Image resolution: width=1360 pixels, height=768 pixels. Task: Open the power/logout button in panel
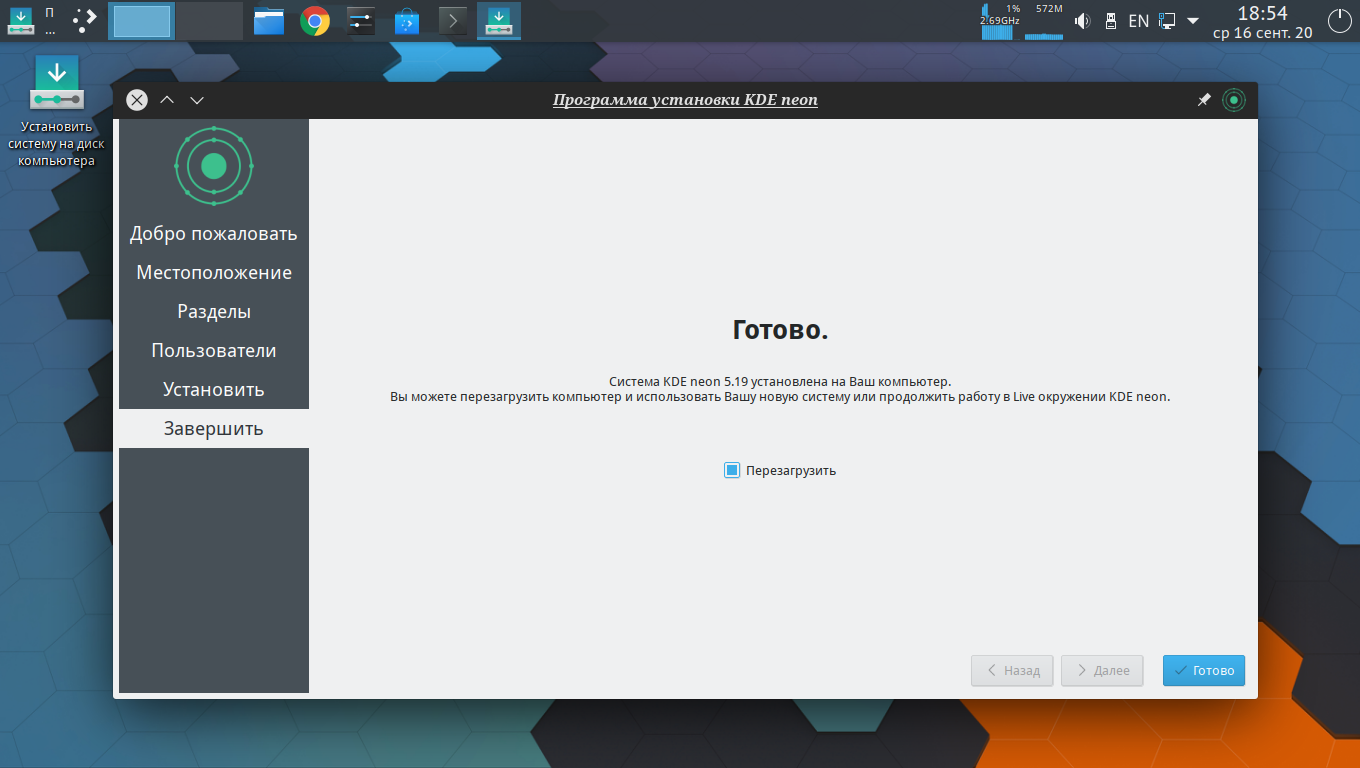1339,20
